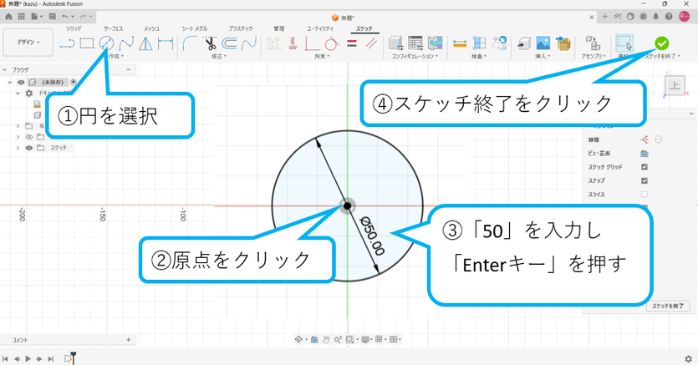Switch to the ソリッド tab

73,28
